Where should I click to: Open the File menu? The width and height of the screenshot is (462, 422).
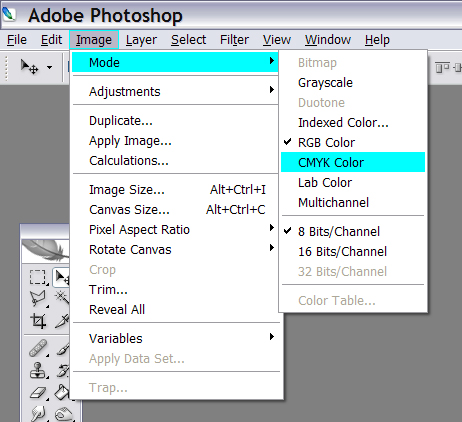point(17,40)
